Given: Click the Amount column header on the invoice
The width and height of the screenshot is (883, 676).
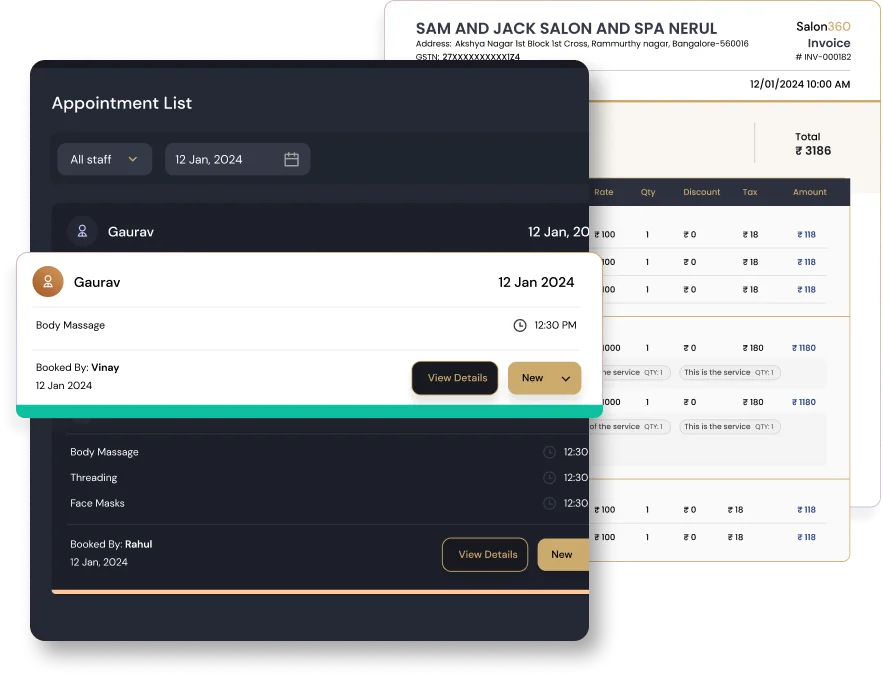Looking at the screenshot, I should [809, 192].
